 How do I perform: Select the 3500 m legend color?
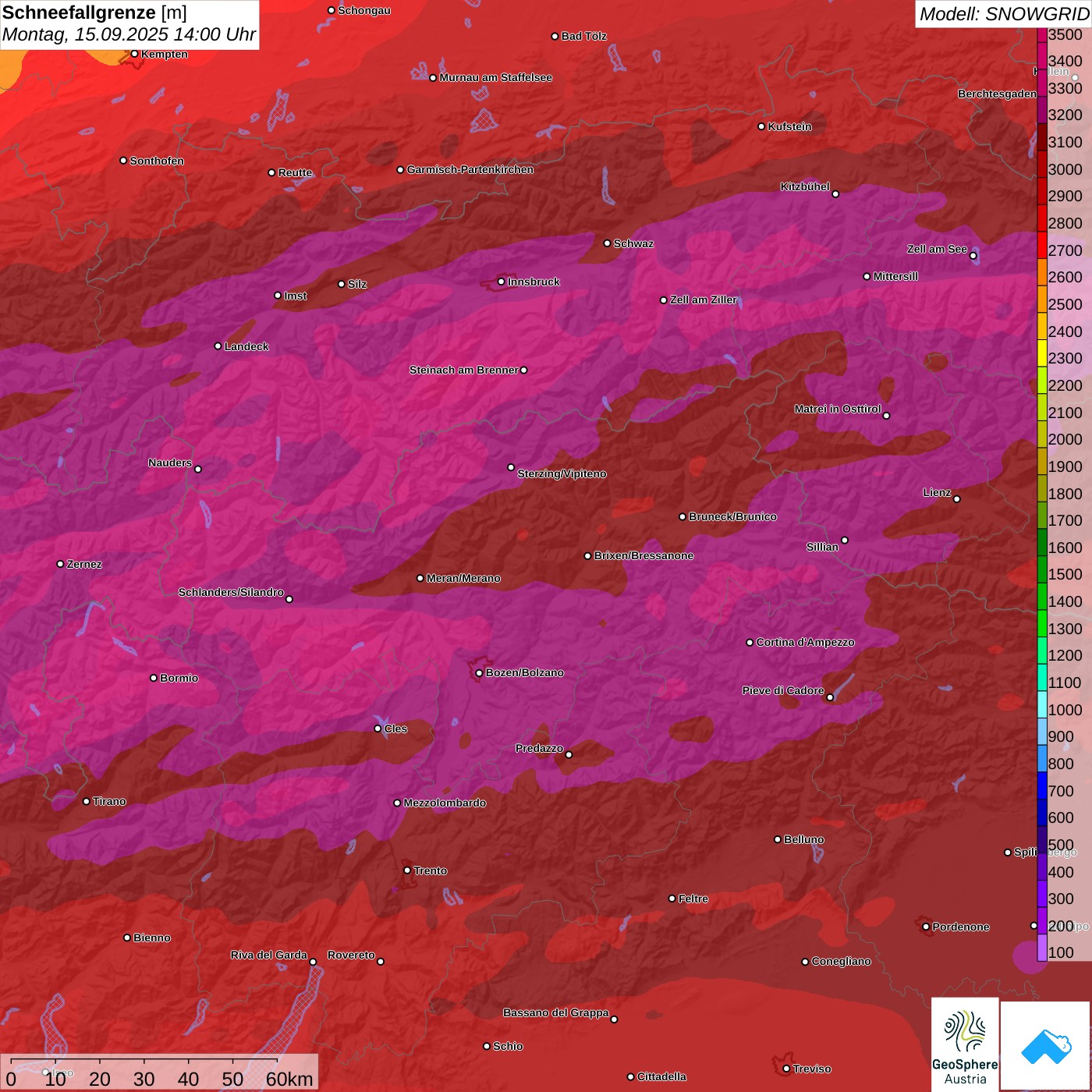[1042, 35]
